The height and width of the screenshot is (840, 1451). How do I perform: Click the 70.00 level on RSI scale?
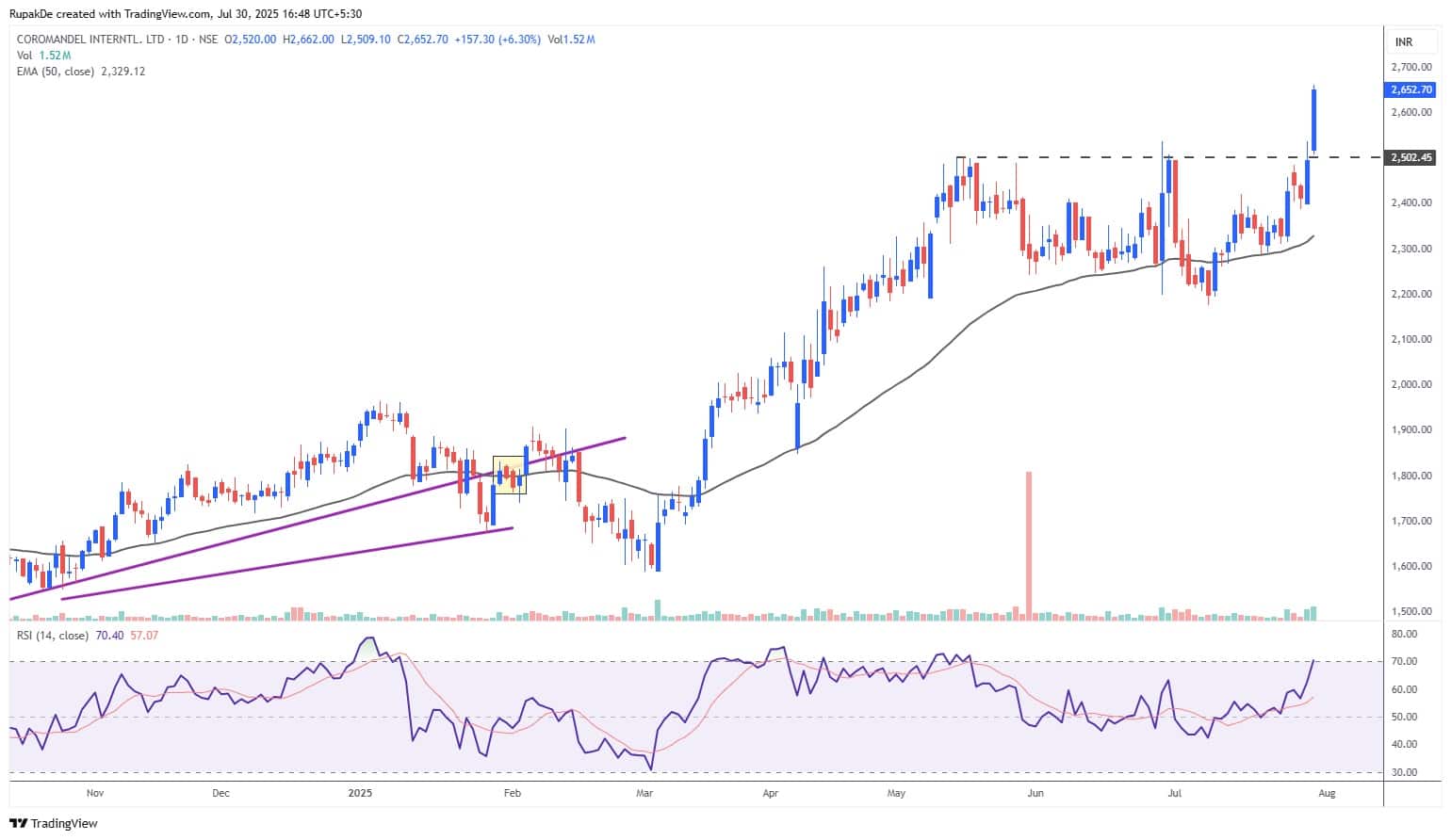(x=1404, y=662)
